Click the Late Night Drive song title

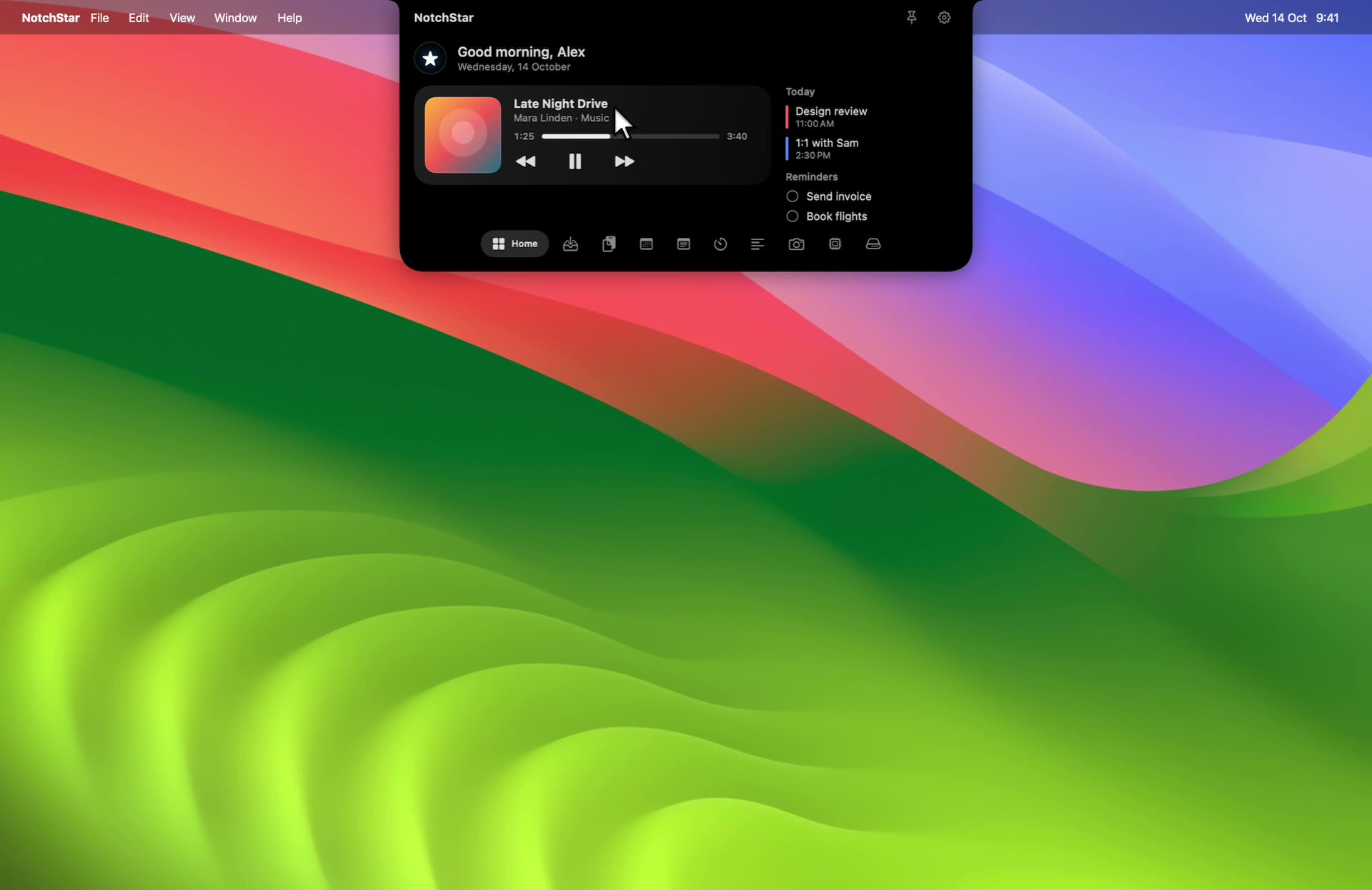pos(560,104)
